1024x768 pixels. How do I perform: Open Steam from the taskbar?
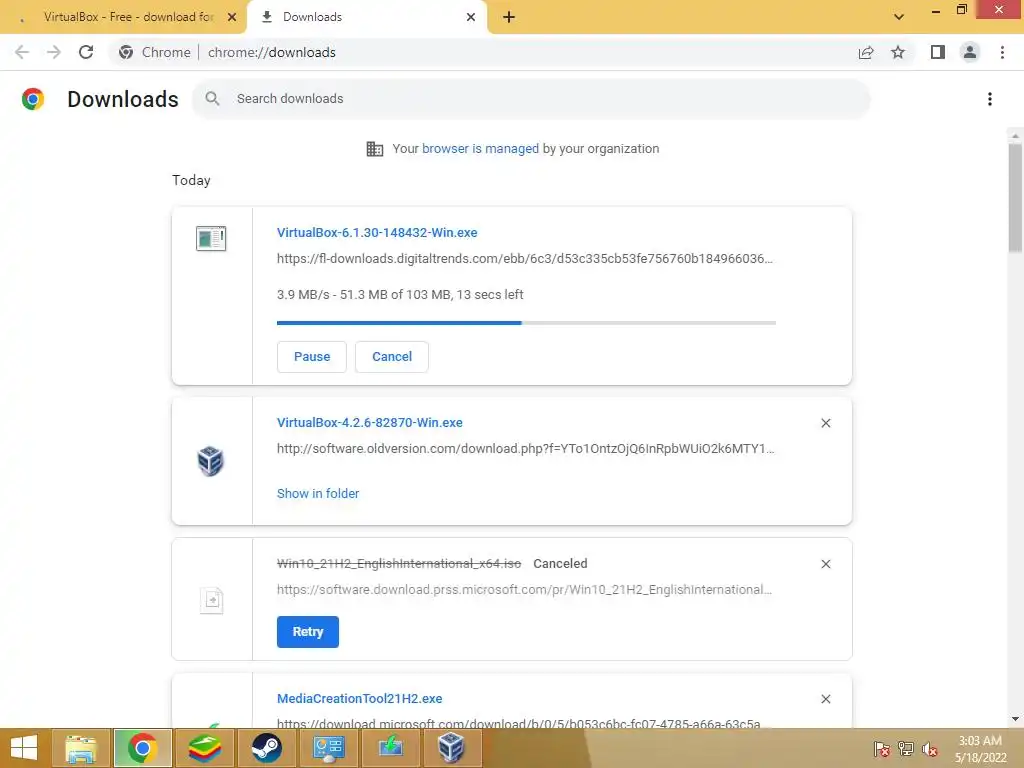266,748
